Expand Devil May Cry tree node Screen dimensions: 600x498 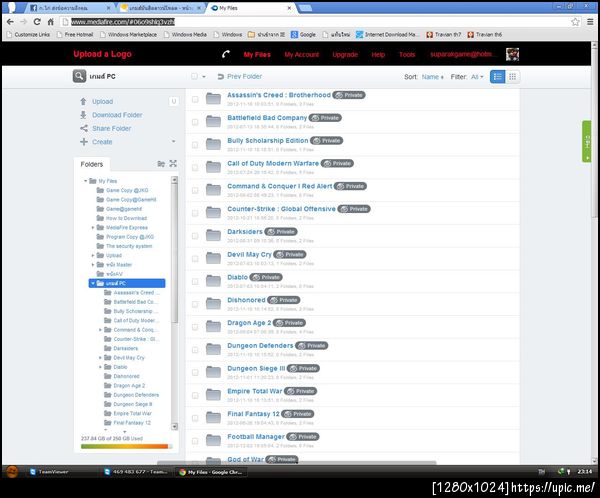tap(100, 358)
